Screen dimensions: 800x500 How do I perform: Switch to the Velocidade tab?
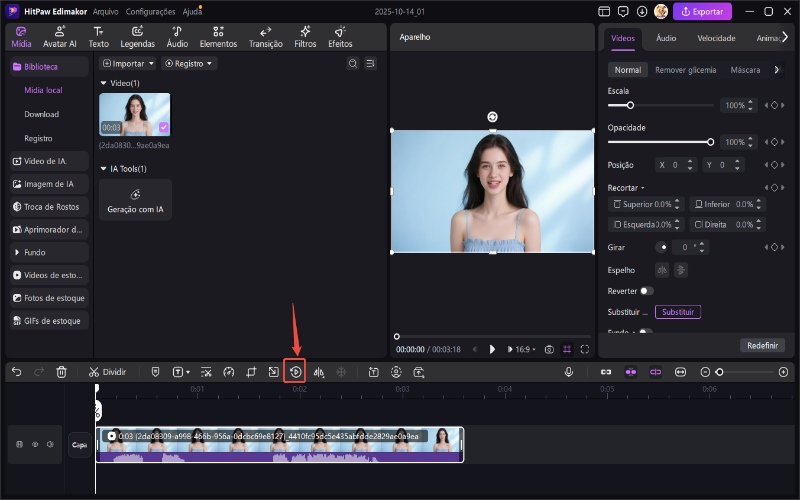coord(716,38)
